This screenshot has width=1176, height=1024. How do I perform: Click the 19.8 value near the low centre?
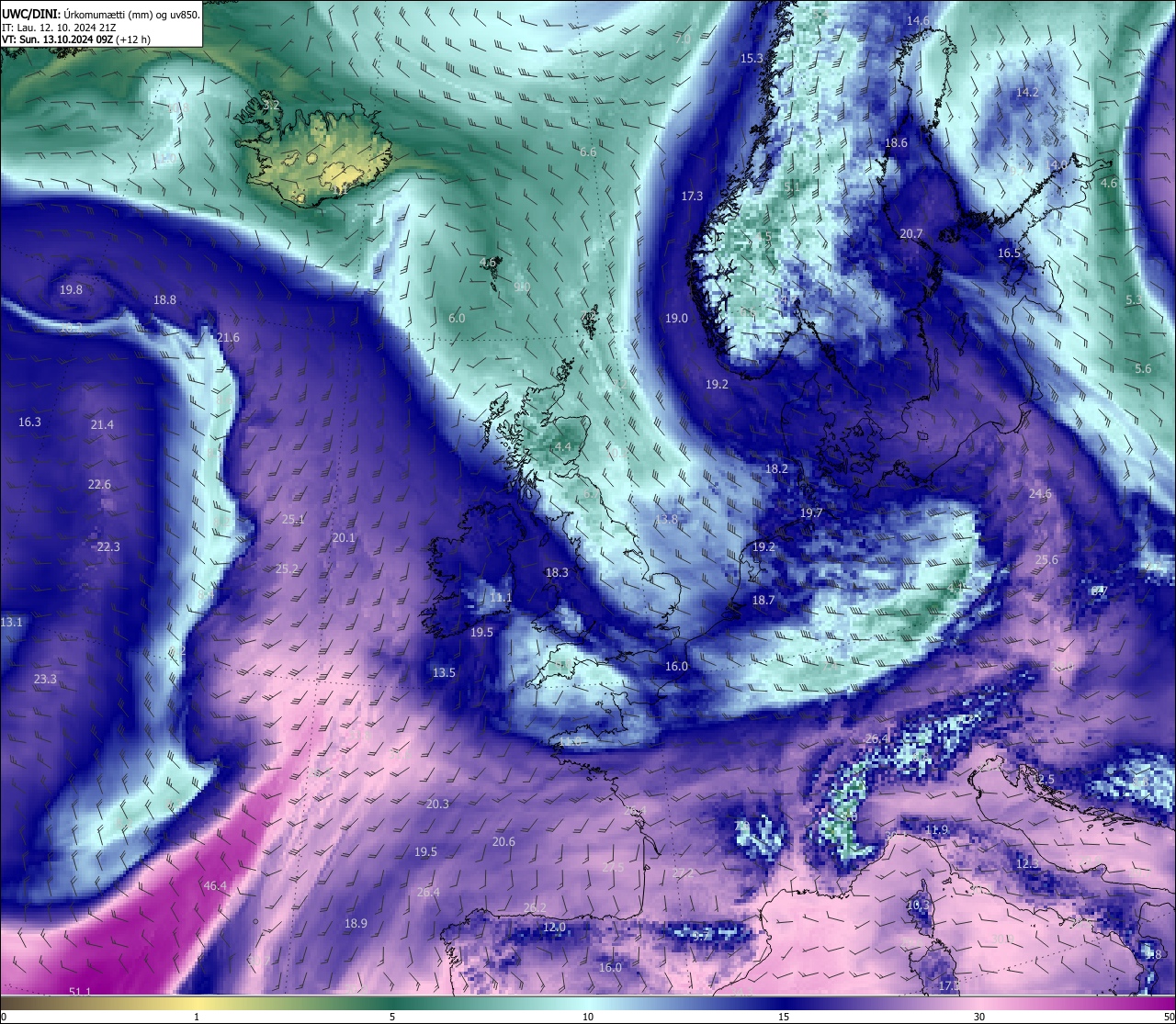pyautogui.click(x=71, y=290)
